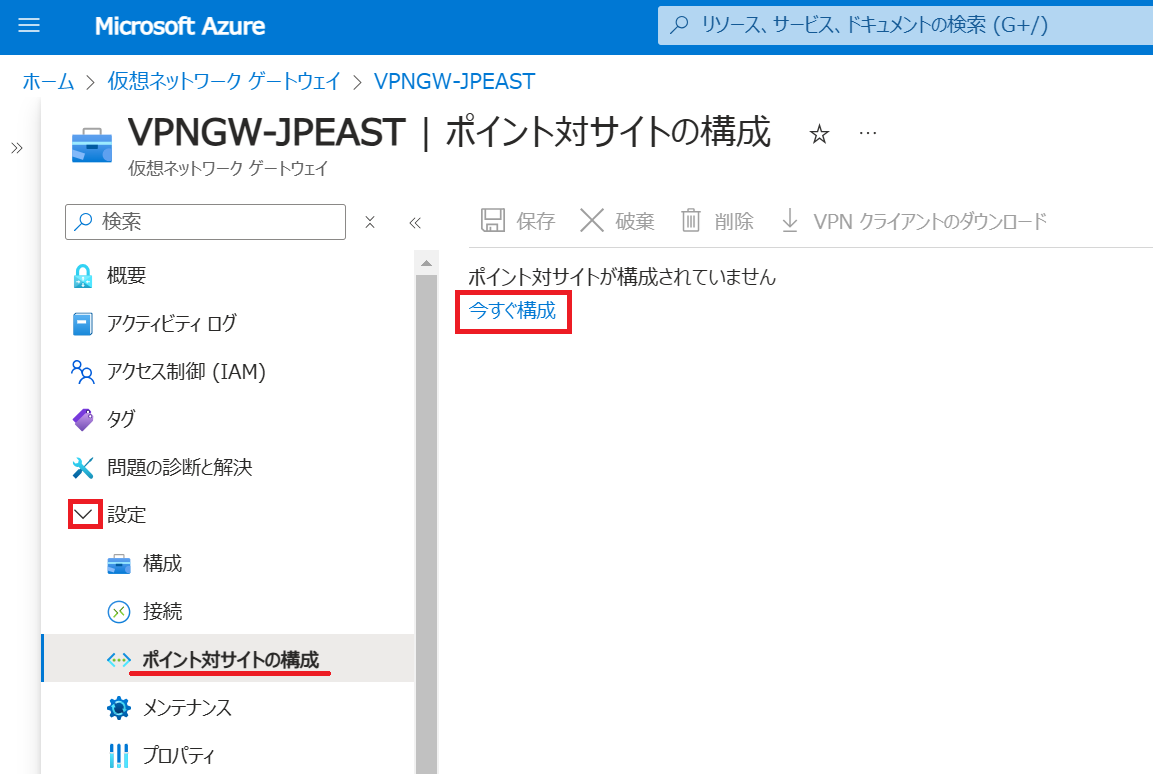Click the gateway resource icon beside title
Screen dimensions: 1153x774
92,145
